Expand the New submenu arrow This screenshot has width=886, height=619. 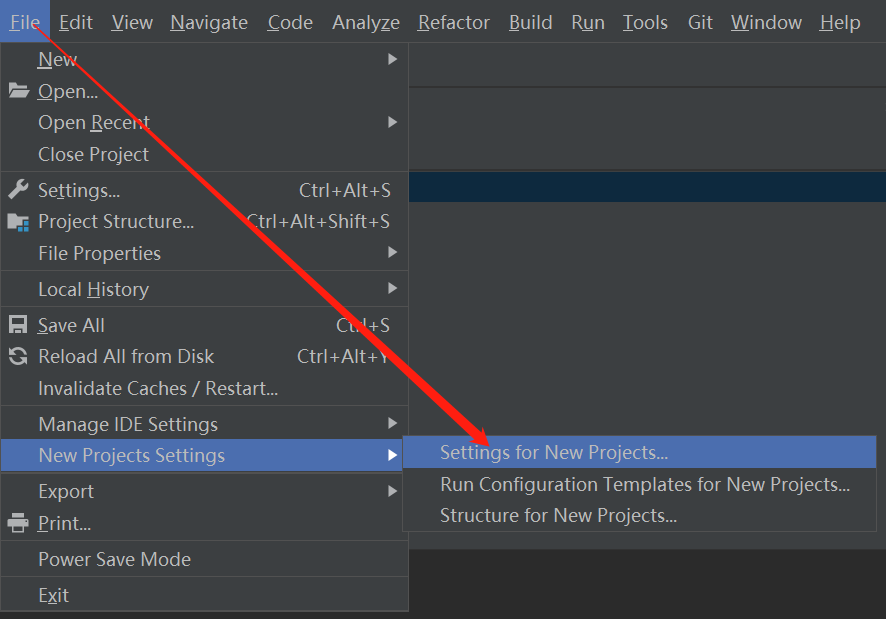click(392, 59)
